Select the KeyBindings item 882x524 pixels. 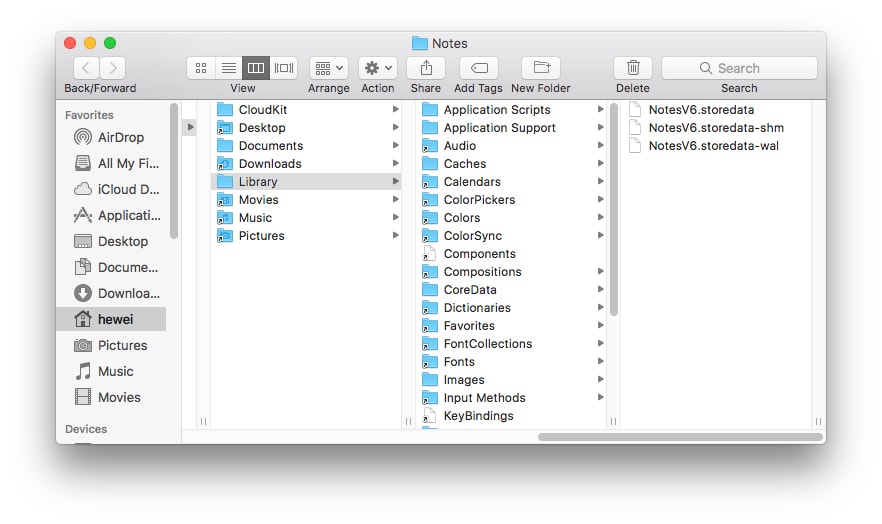512,415
